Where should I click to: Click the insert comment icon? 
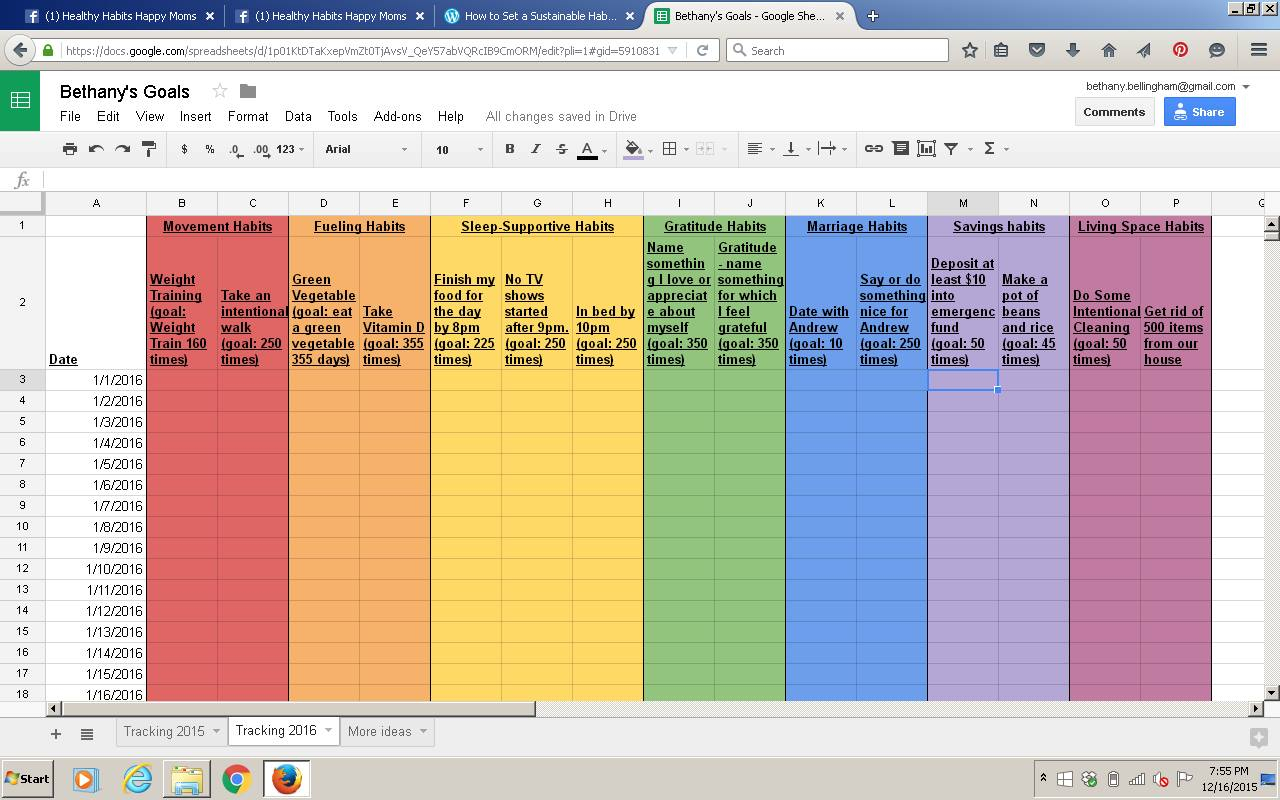coord(900,149)
